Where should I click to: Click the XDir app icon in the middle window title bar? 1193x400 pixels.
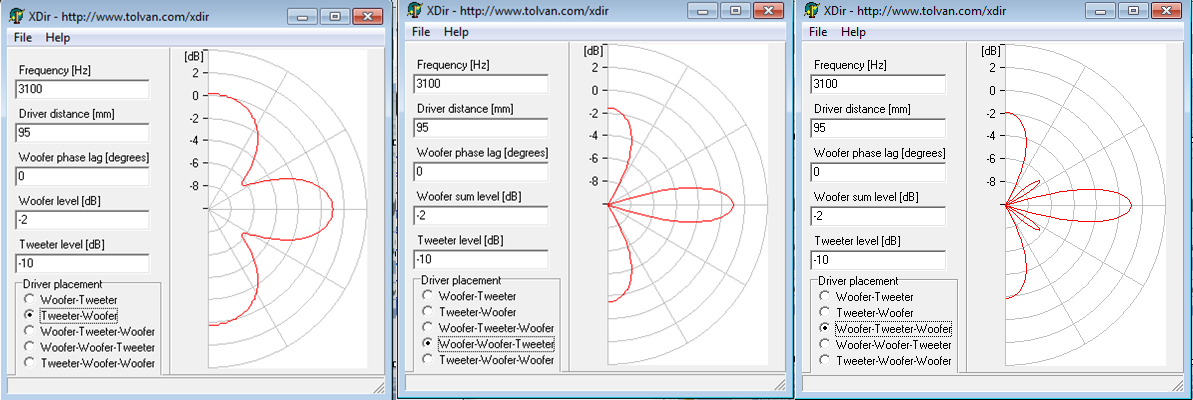(414, 10)
